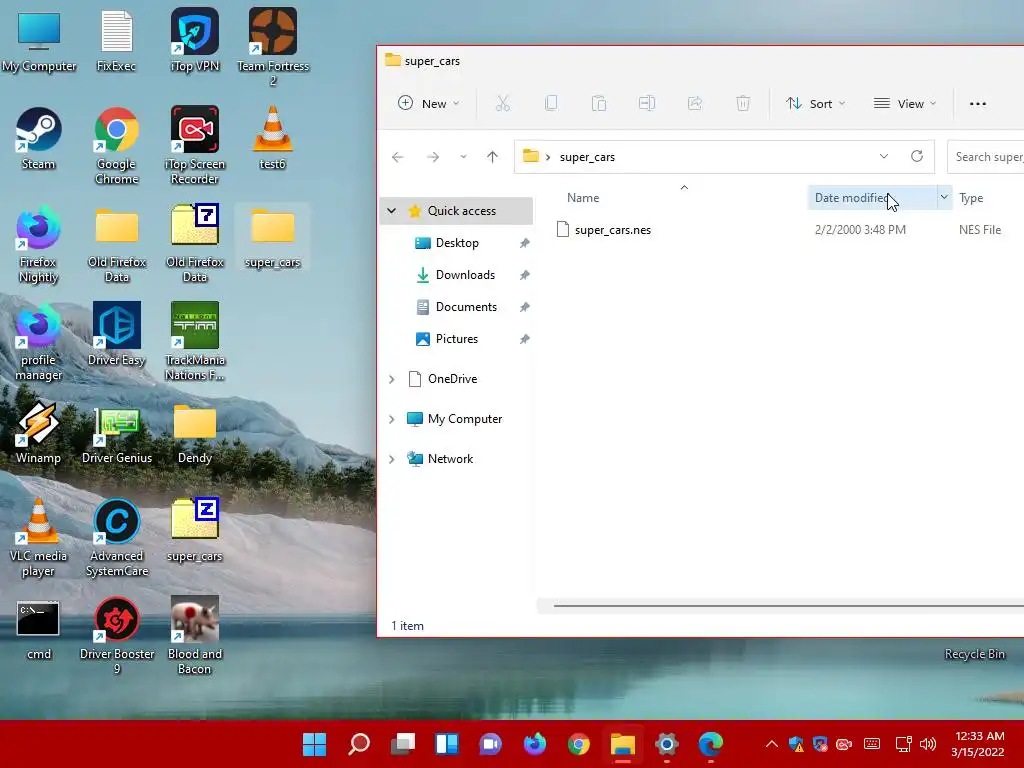Select the Blood and Bacon desktop icon
1024x768 pixels.
tap(195, 635)
